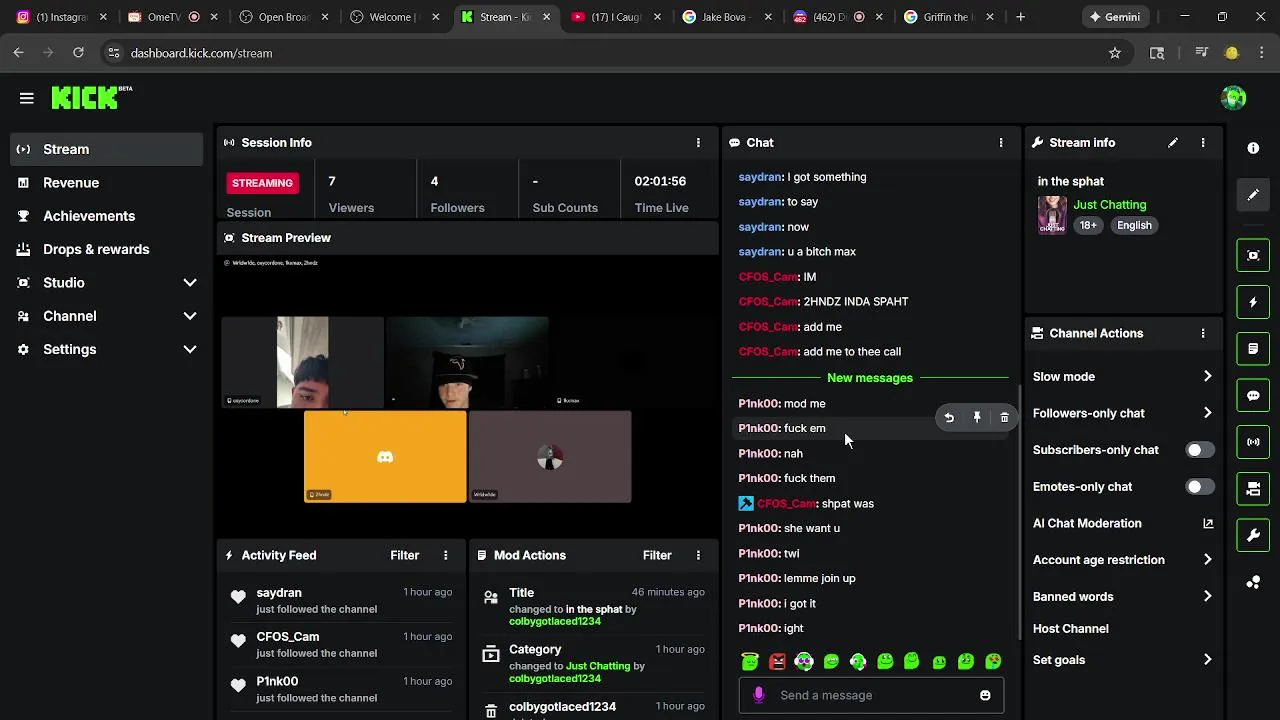Select Stream in the sidebar
This screenshot has height=720, width=1280.
(107, 149)
